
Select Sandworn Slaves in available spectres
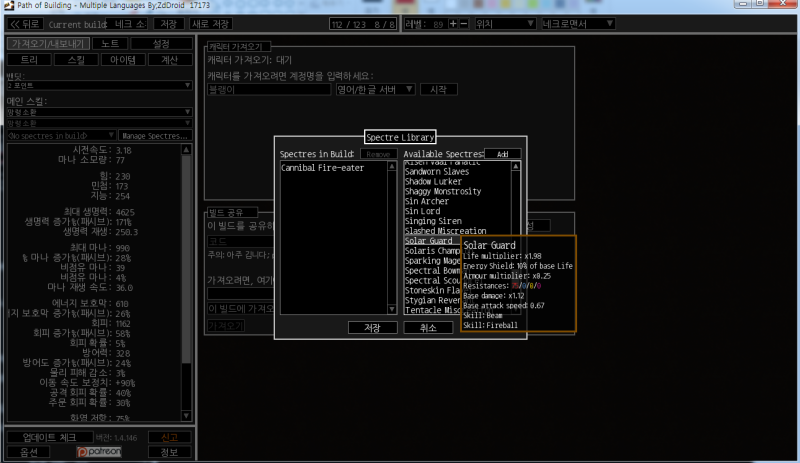(457, 172)
